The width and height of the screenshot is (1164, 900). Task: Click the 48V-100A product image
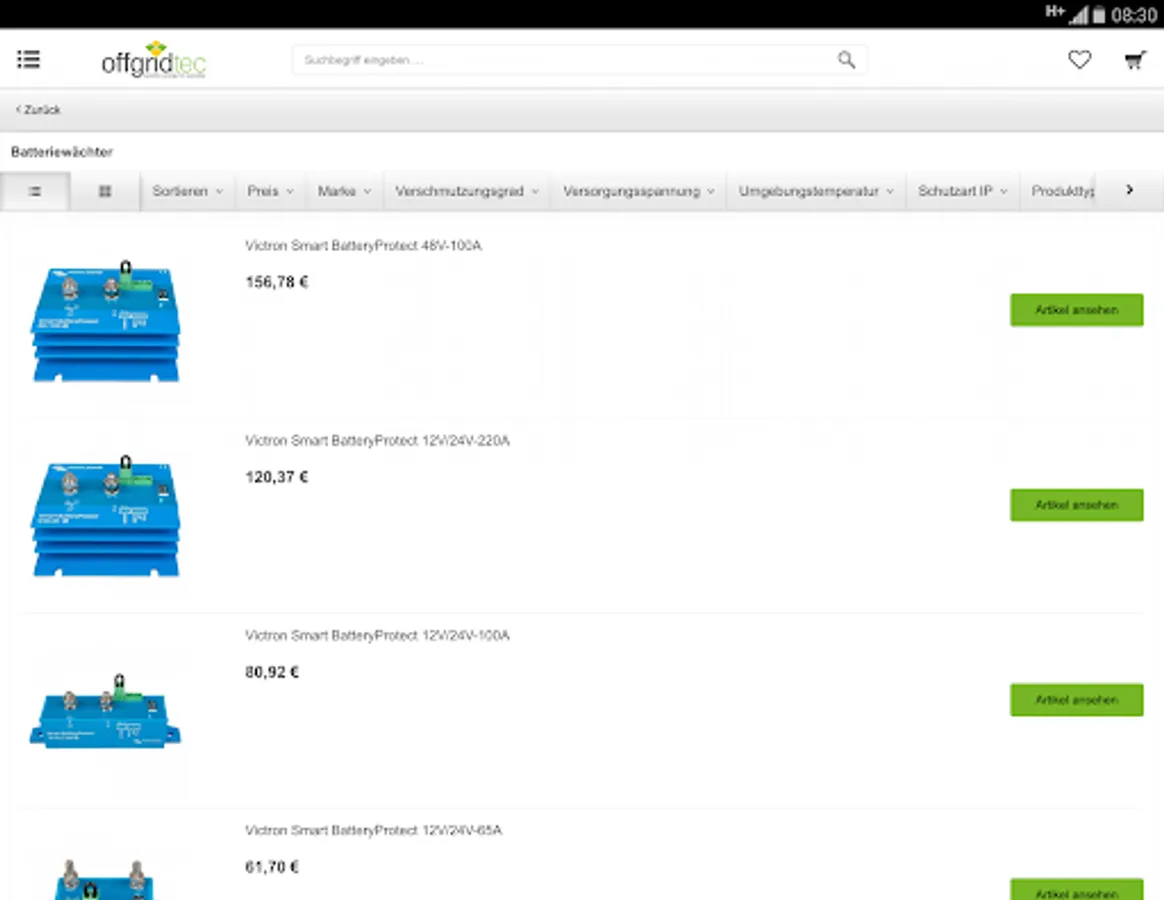[x=105, y=321]
